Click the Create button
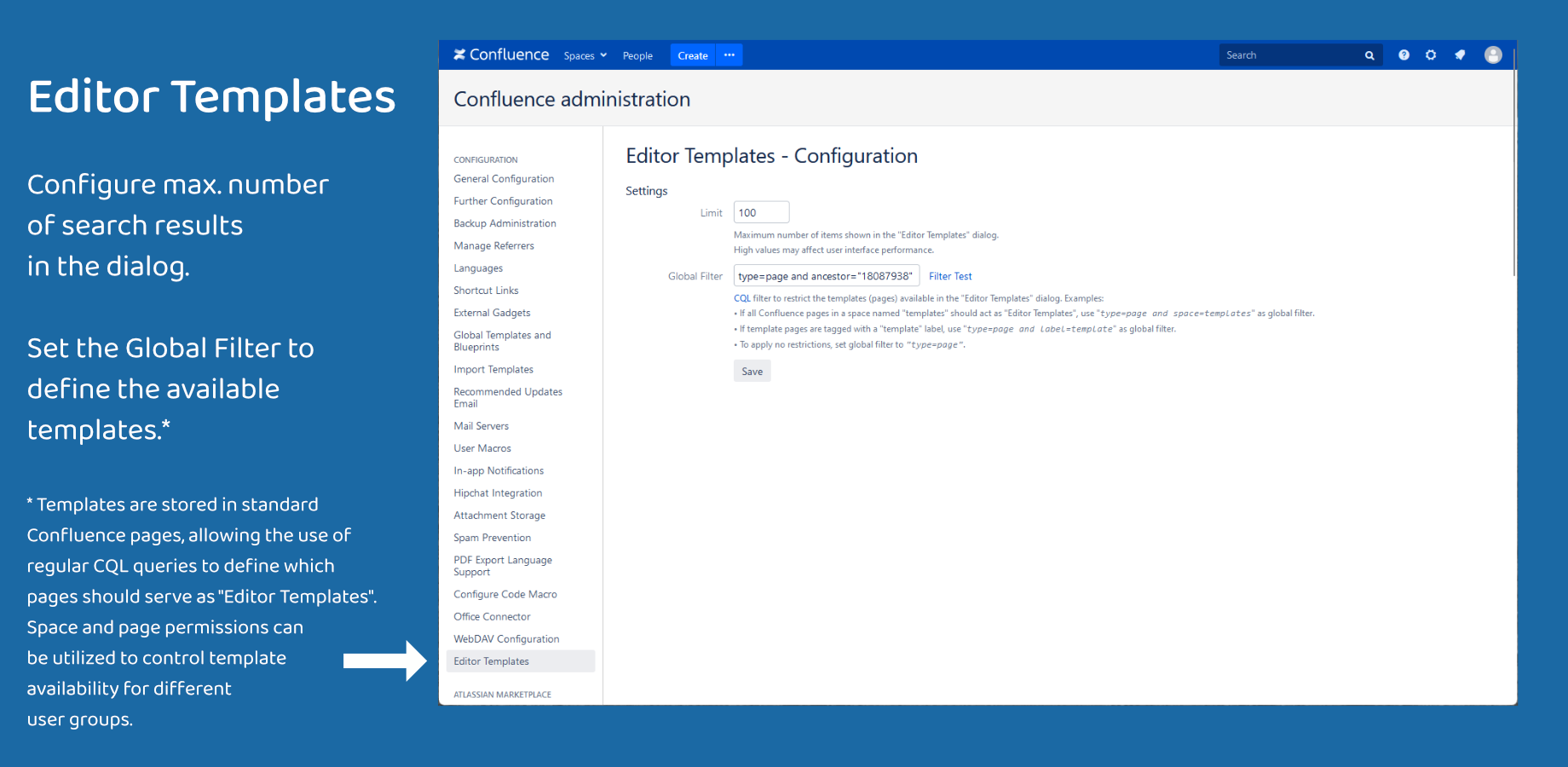Screen dimensions: 1568x767 pos(693,55)
